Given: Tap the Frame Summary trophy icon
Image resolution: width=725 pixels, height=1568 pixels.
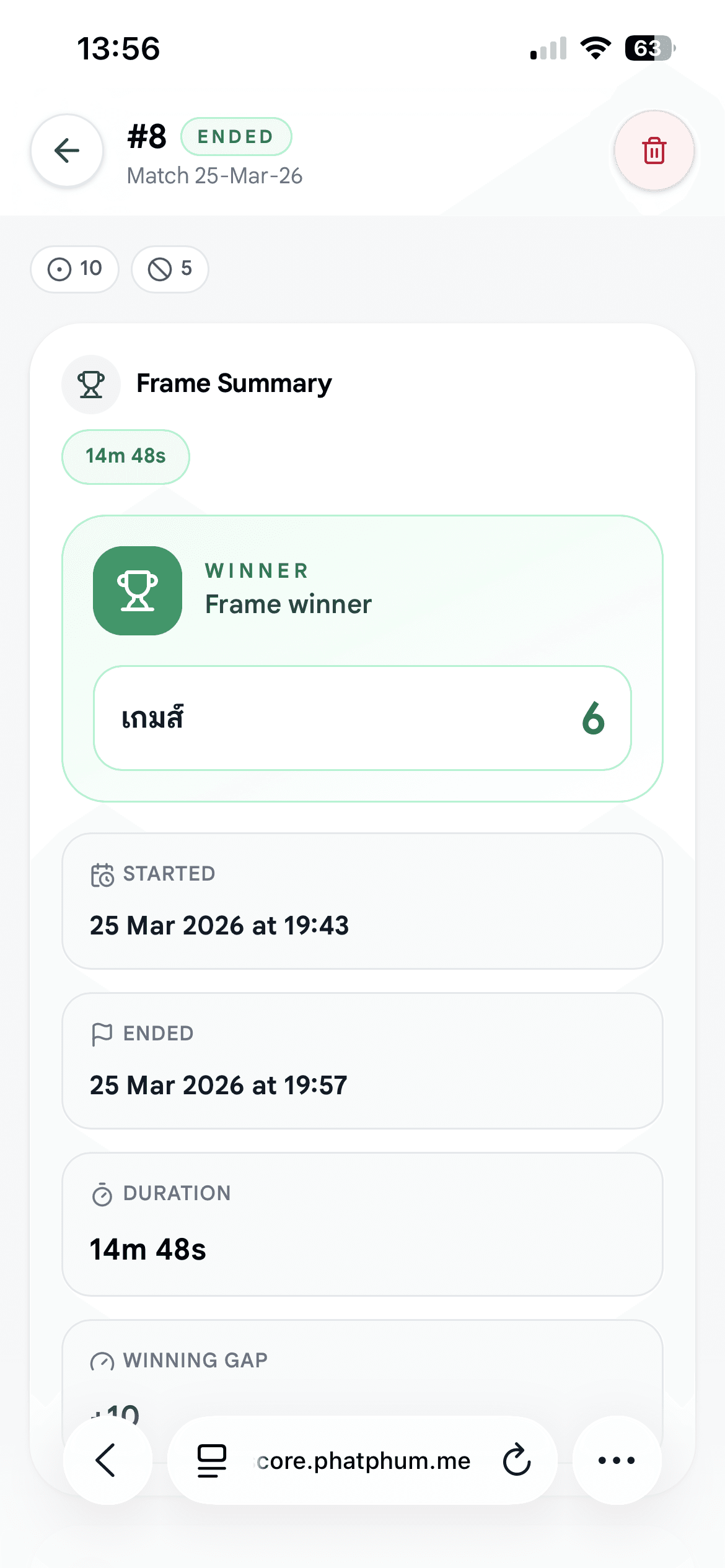Looking at the screenshot, I should (91, 384).
